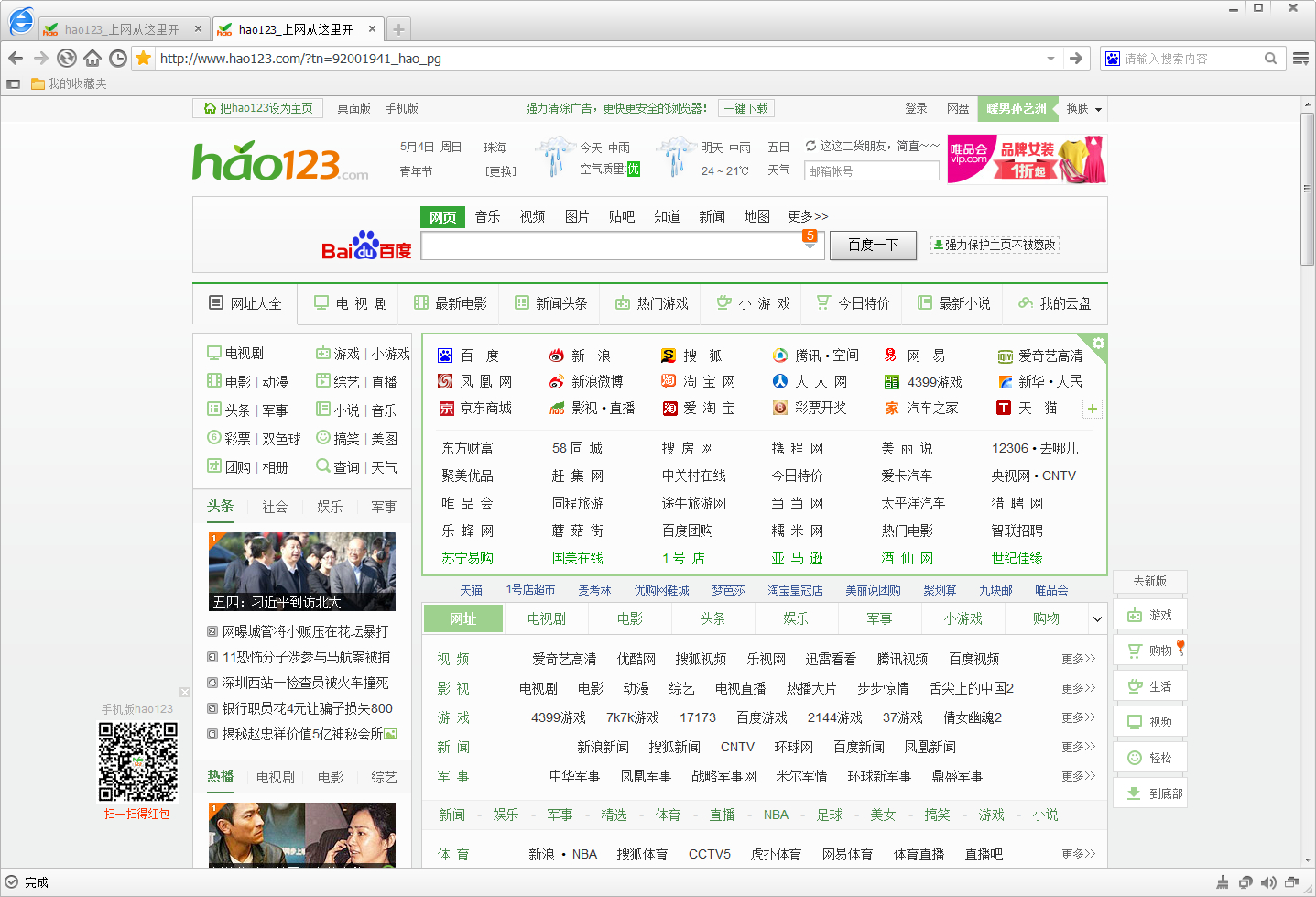
Task: Jump to bottom with 到底部
Action: (1150, 793)
